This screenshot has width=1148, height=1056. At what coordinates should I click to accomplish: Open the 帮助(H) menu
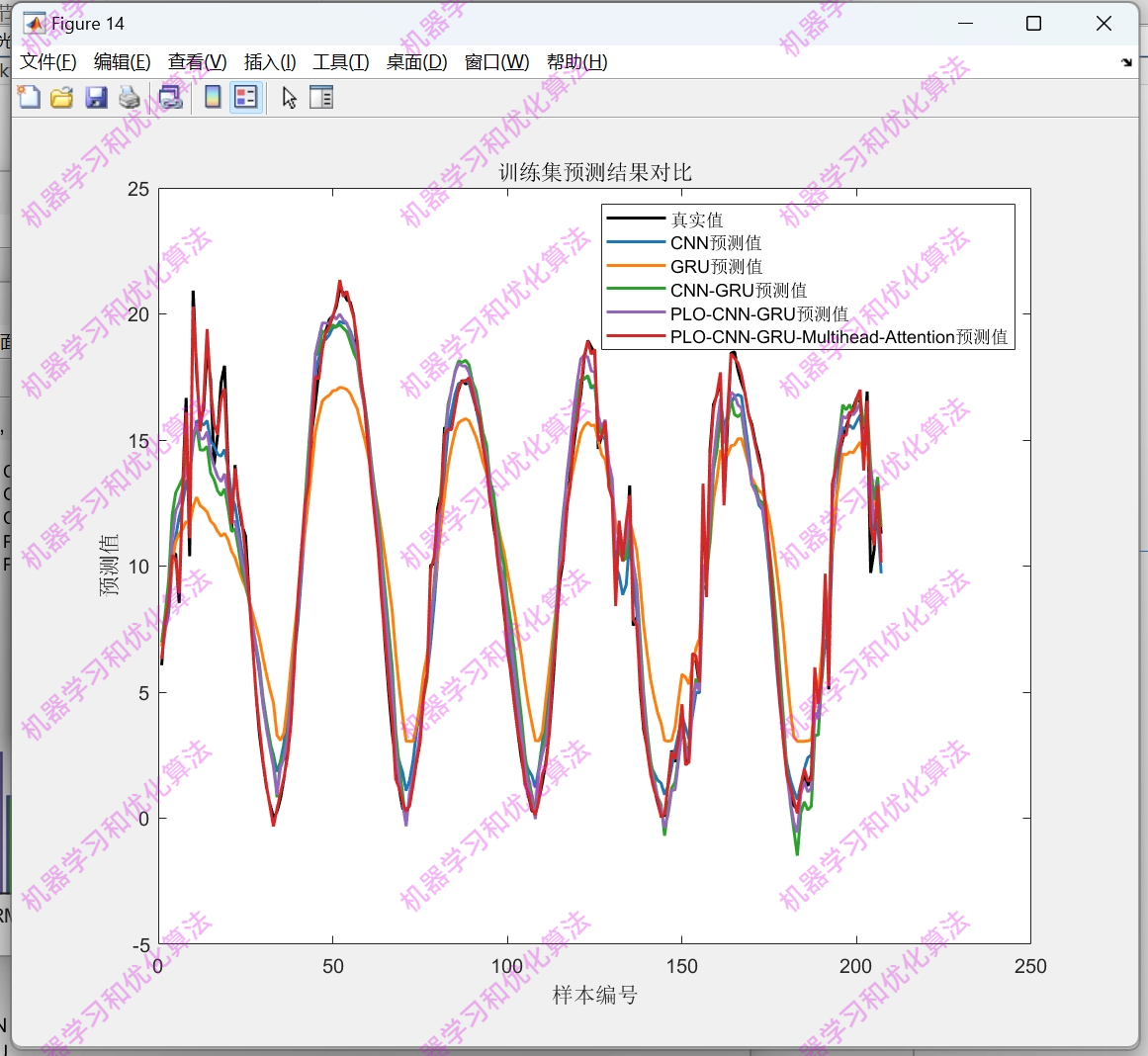(576, 62)
